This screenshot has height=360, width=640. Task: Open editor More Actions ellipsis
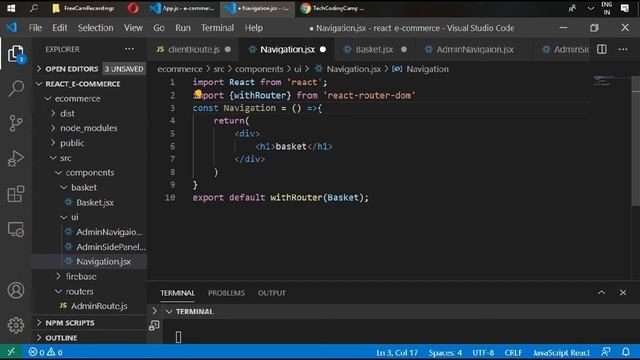623,49
